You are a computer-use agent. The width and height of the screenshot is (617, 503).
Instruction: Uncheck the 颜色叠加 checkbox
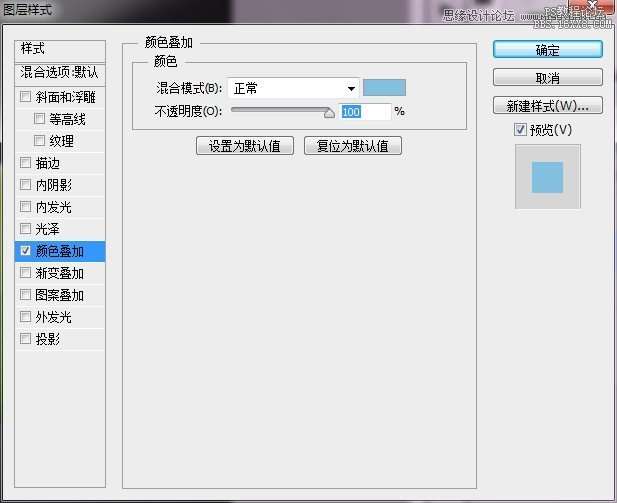26,251
